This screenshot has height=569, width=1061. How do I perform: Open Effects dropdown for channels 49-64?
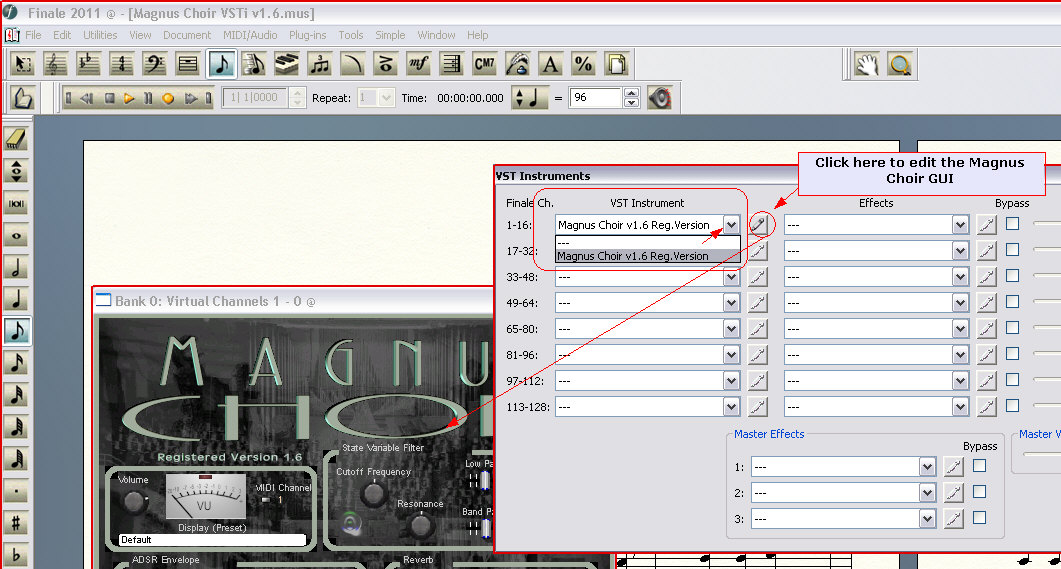coord(960,302)
